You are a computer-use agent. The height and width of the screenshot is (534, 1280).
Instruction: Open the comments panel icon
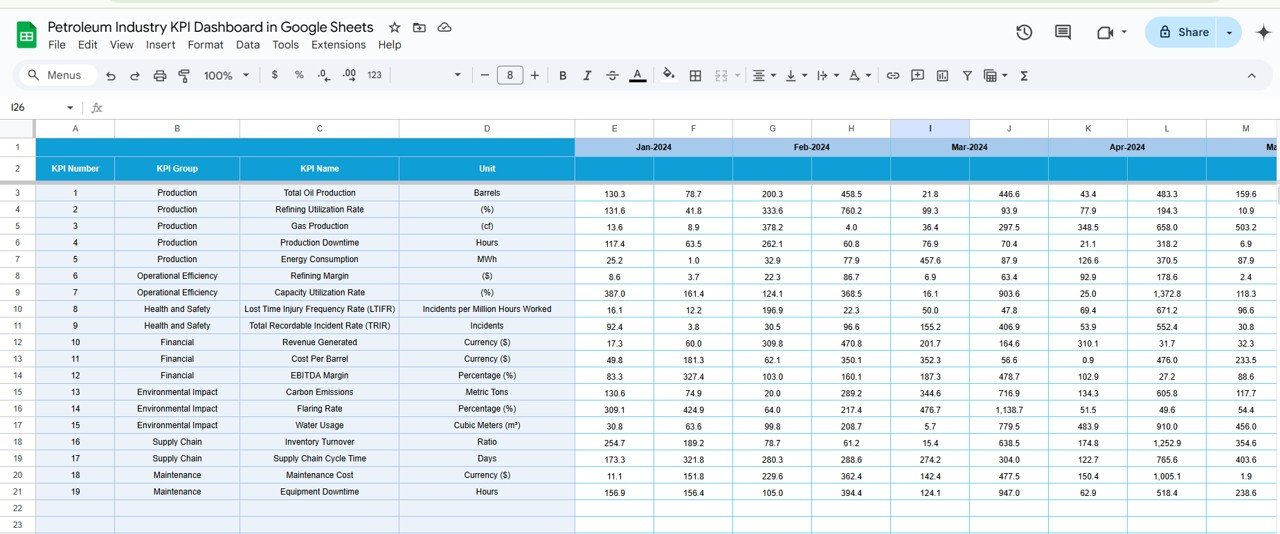point(1063,32)
